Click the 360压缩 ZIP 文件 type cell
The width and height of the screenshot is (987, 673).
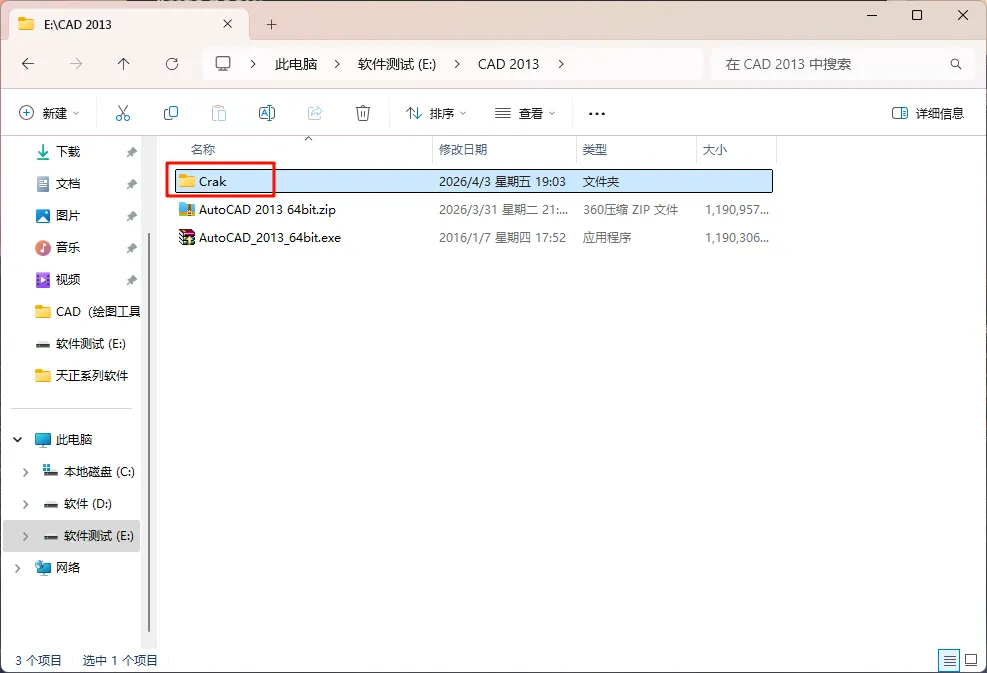tap(630, 210)
